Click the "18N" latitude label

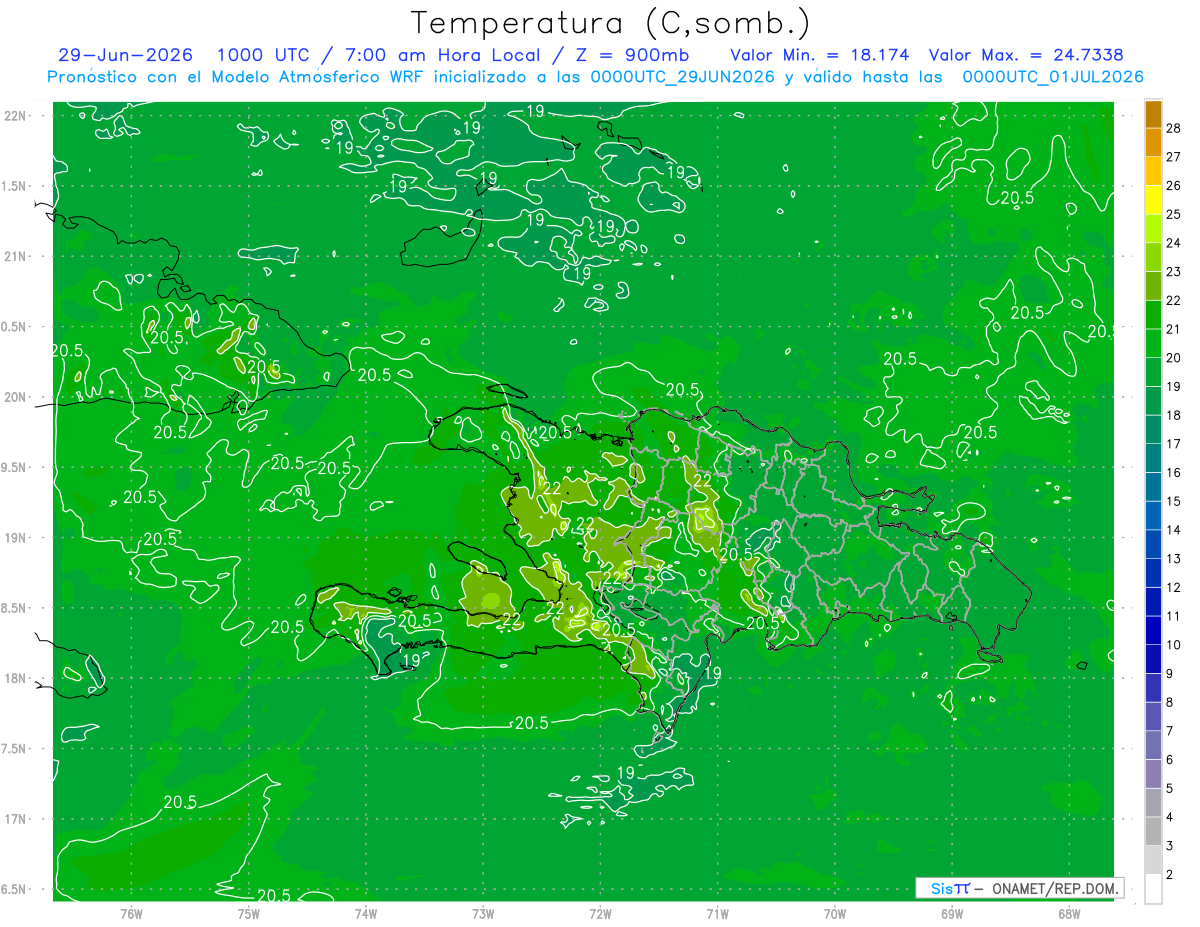point(15,678)
